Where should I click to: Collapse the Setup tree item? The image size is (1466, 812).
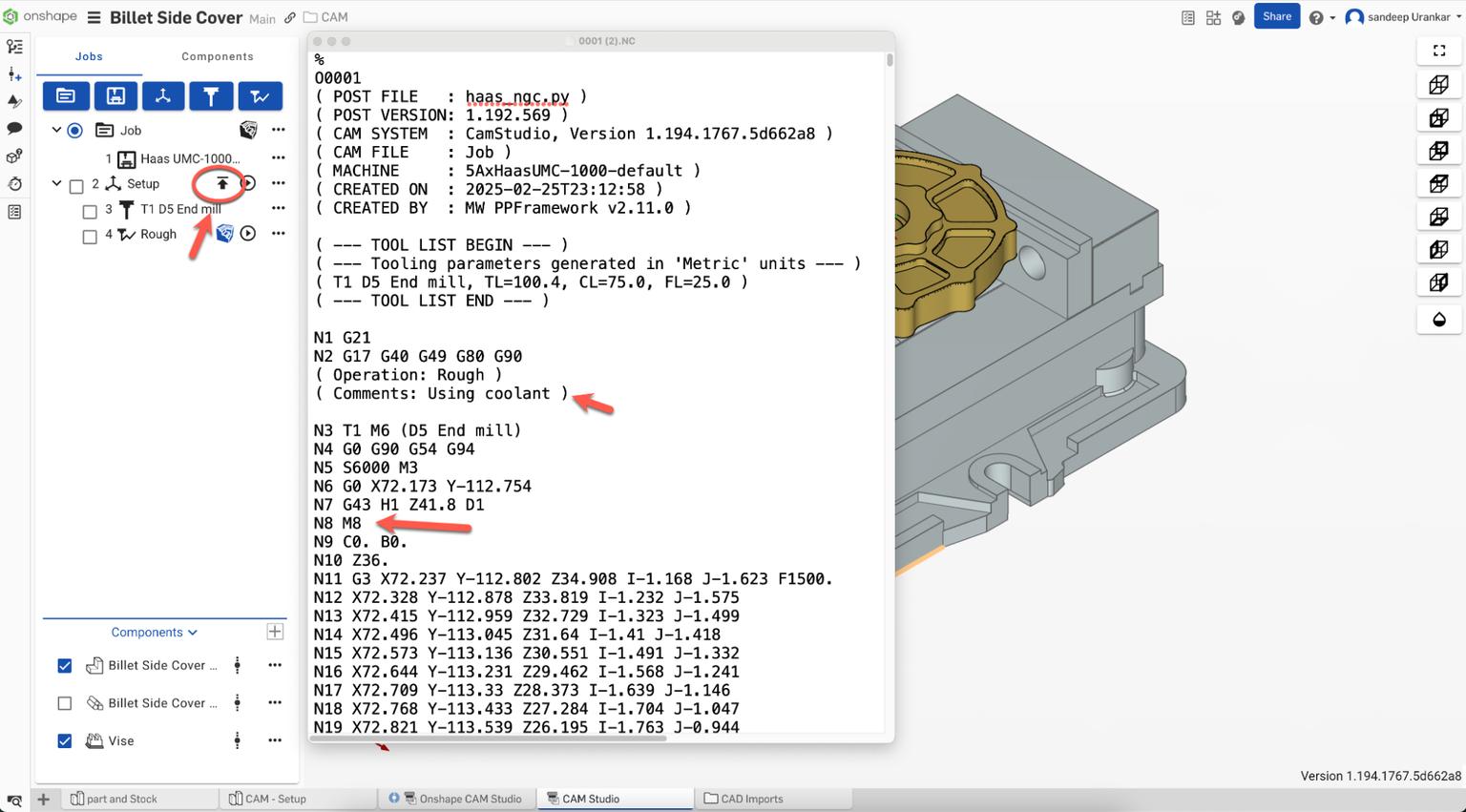point(56,184)
